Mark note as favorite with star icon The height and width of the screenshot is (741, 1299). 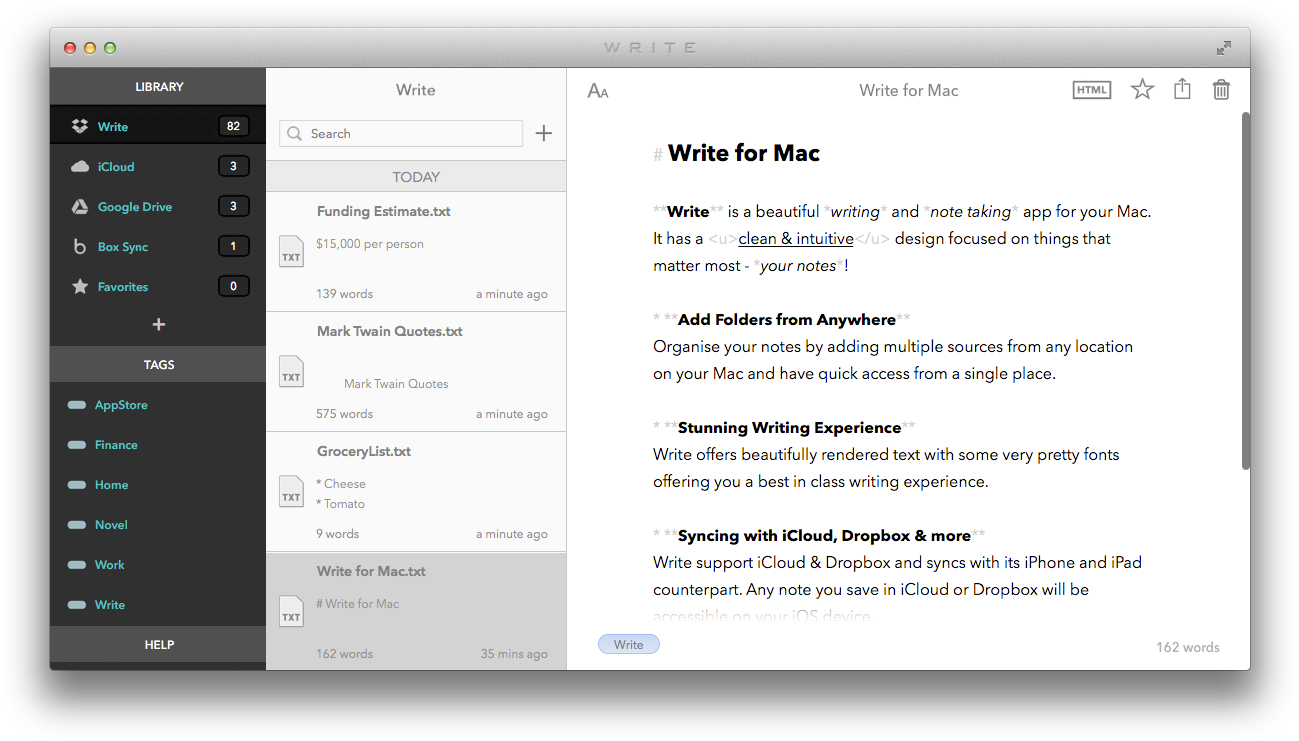coord(1142,90)
